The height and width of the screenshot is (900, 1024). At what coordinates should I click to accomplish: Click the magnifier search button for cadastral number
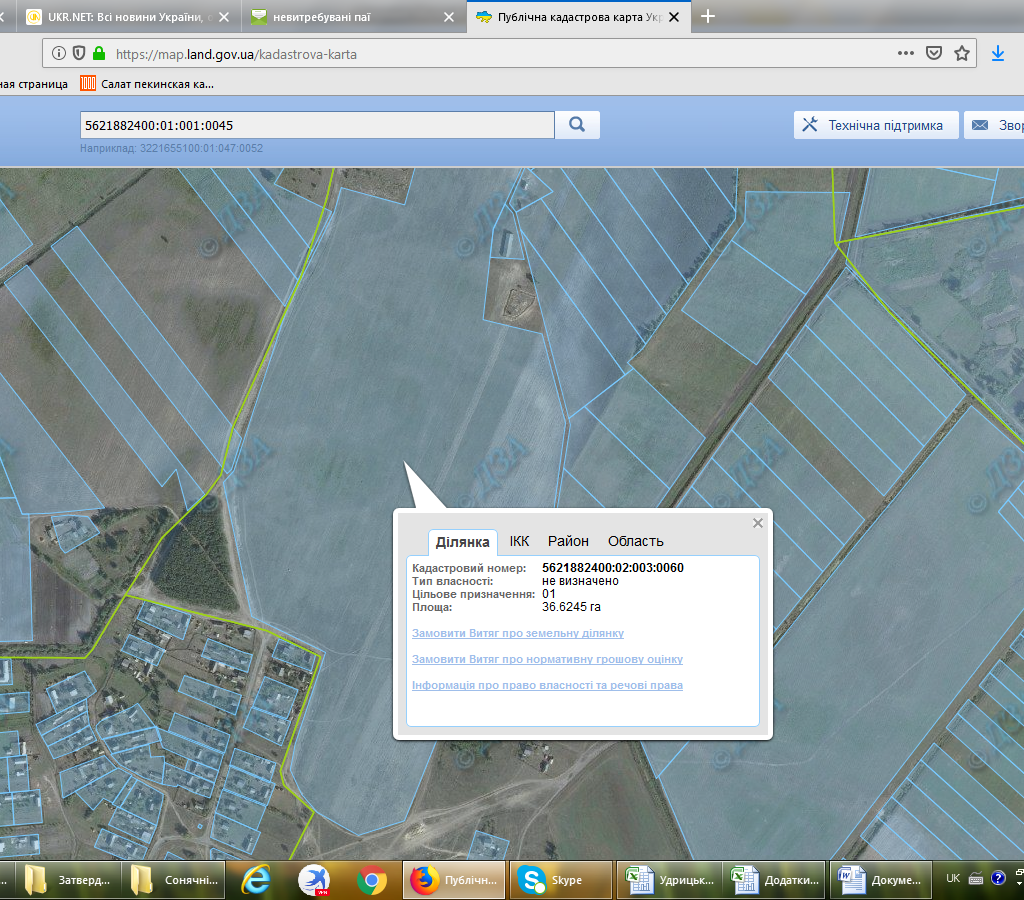point(577,125)
